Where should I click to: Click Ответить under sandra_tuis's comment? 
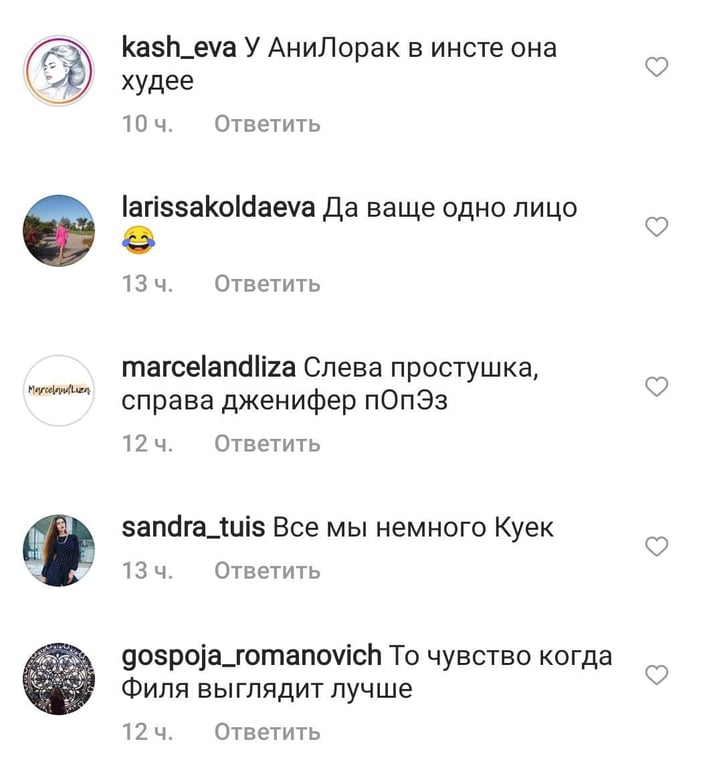[x=267, y=571]
